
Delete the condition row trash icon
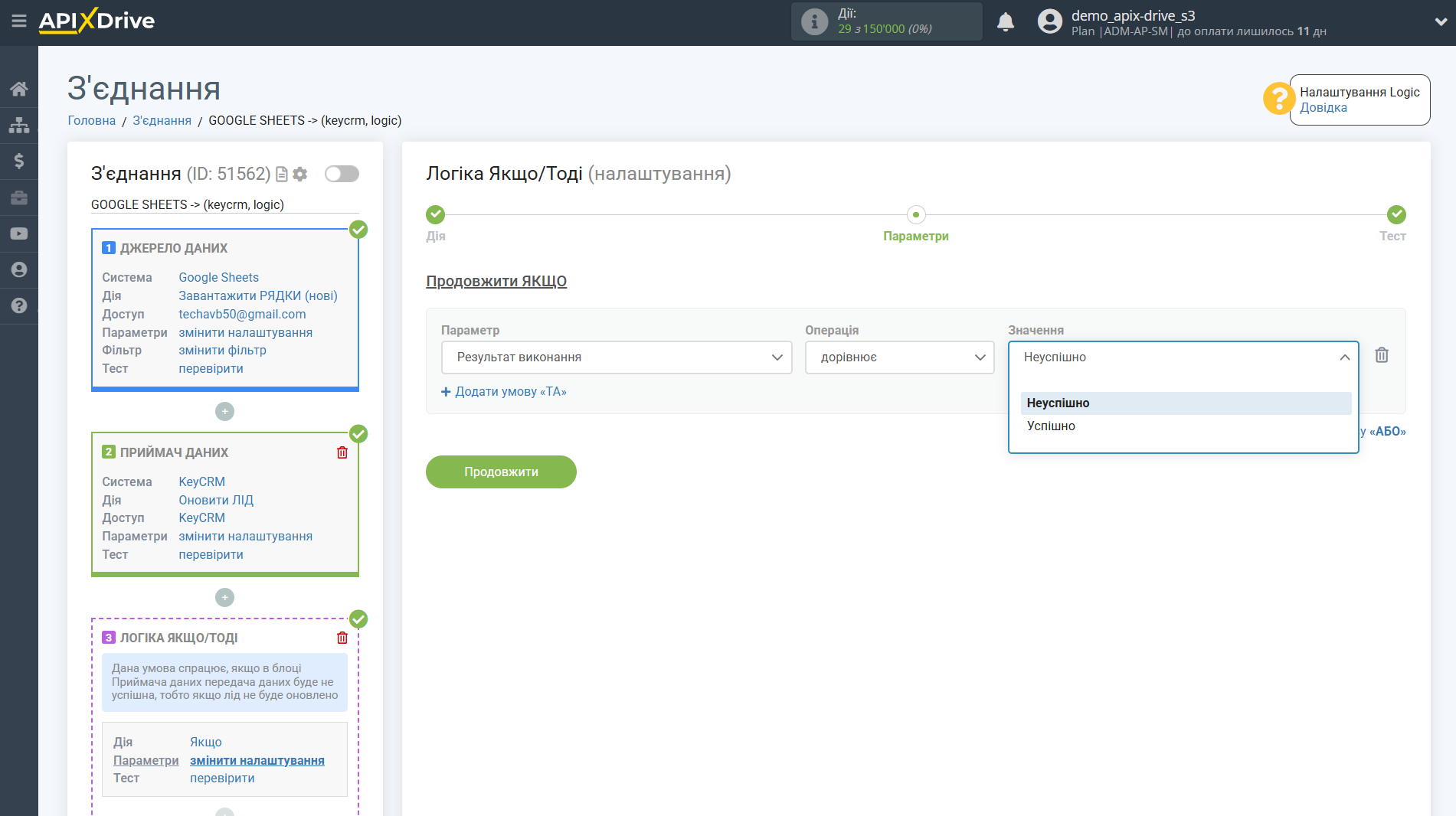pyautogui.click(x=1382, y=355)
